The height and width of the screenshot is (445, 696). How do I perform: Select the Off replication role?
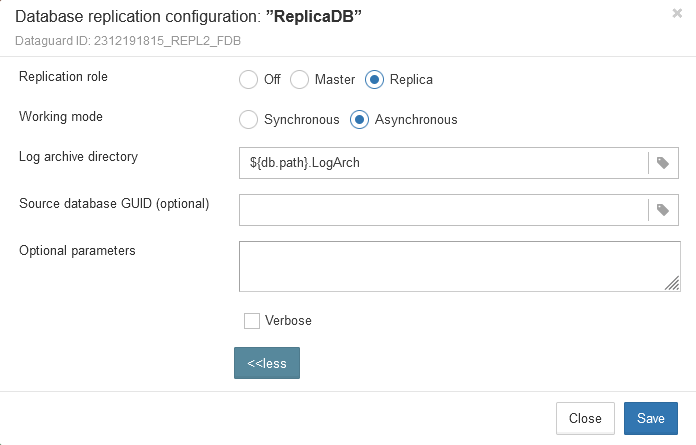coord(248,79)
